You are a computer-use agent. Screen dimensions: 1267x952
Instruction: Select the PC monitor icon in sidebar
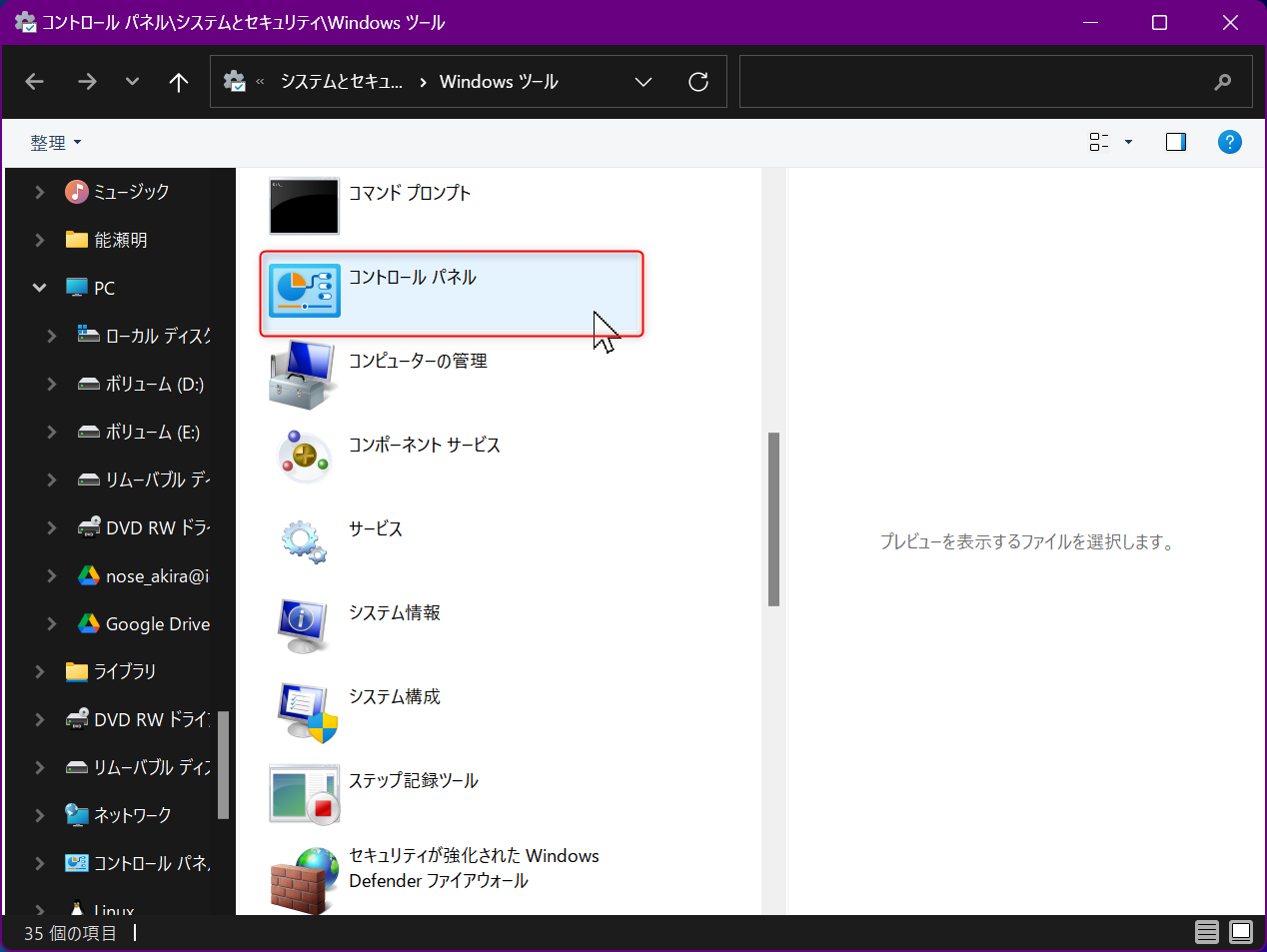pos(77,288)
